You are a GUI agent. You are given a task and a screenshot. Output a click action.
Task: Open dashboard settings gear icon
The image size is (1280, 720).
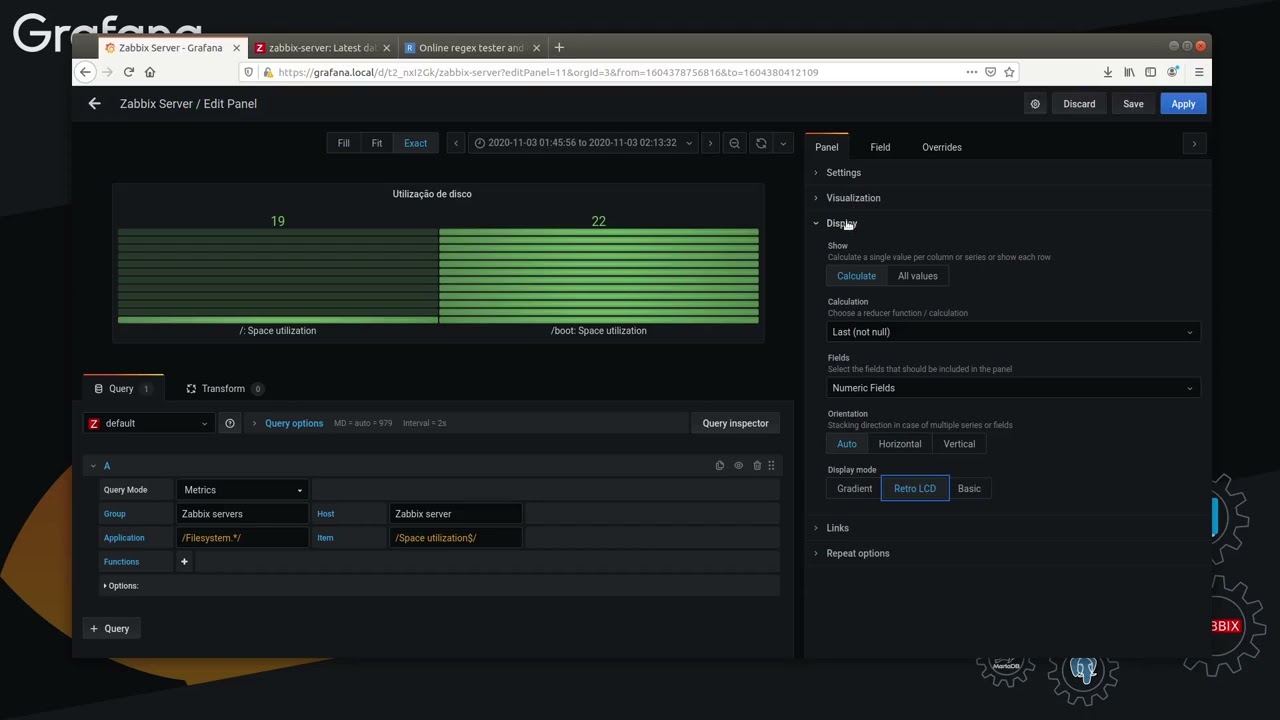(1035, 104)
